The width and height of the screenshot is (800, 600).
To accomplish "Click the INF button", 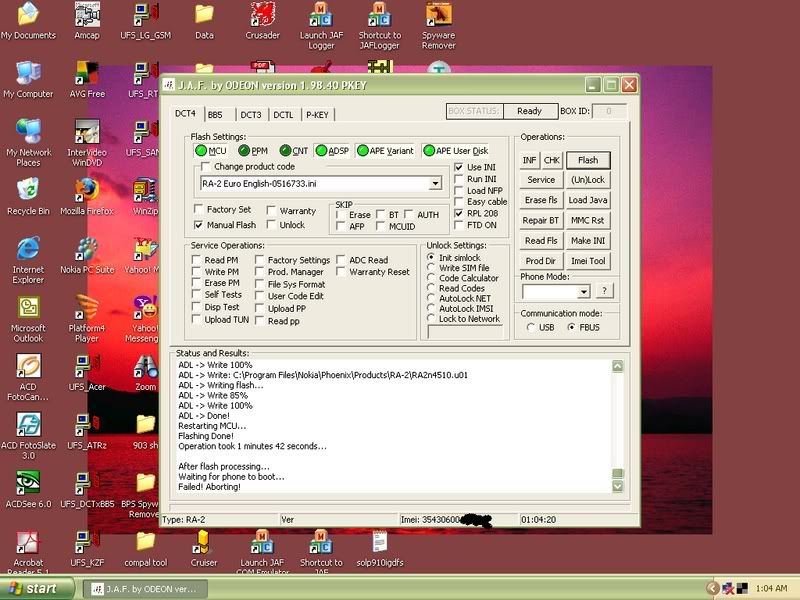I will 529,160.
